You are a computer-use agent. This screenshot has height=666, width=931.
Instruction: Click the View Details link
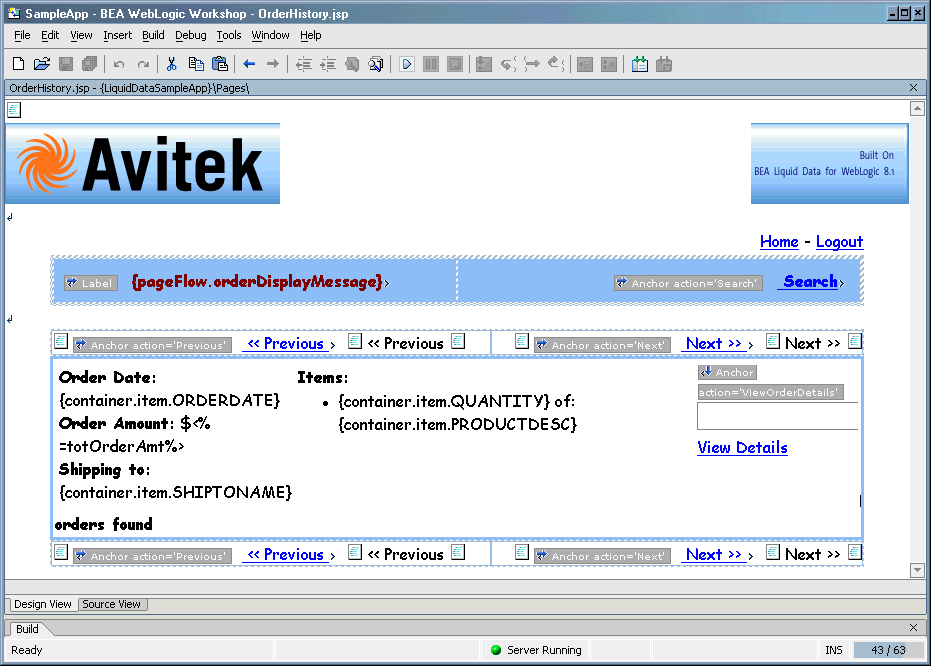click(742, 448)
